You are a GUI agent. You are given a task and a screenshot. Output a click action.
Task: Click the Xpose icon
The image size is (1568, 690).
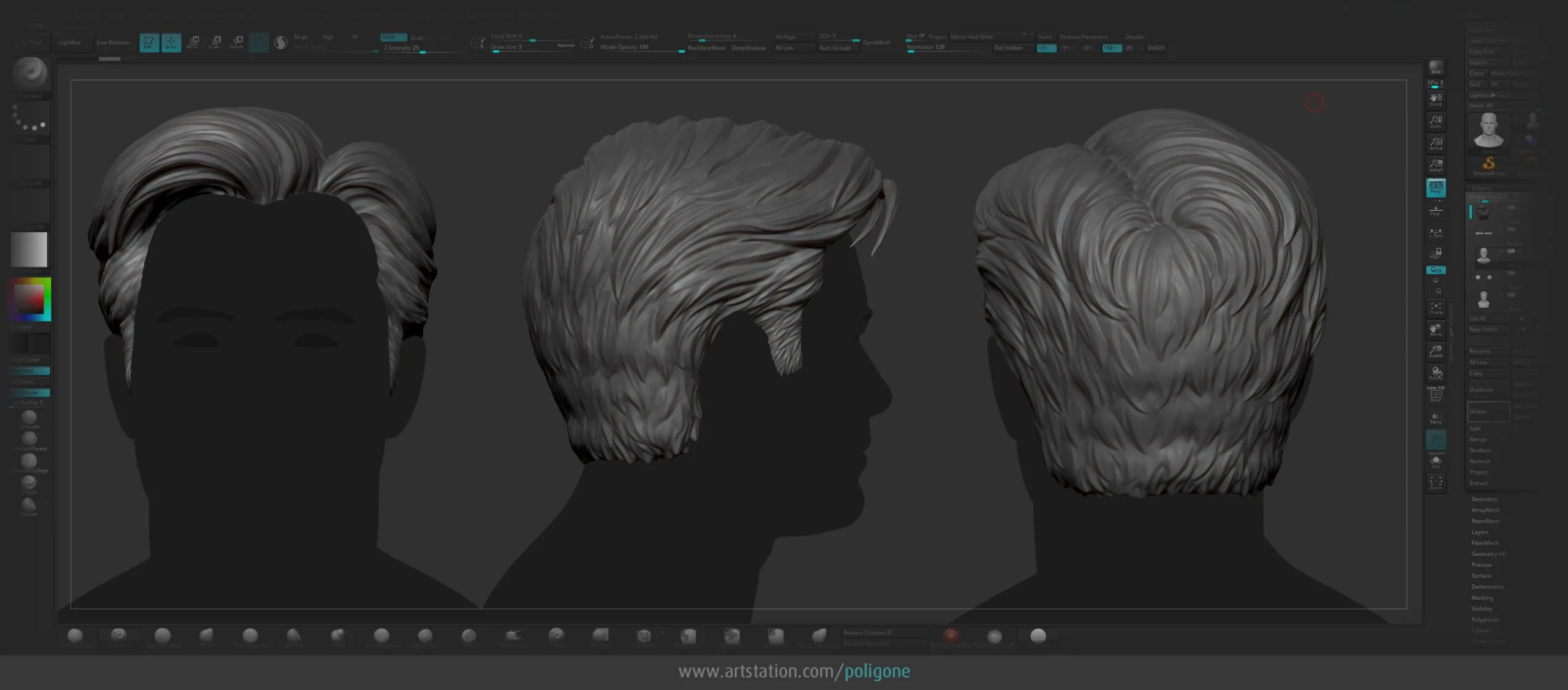pos(1436,483)
